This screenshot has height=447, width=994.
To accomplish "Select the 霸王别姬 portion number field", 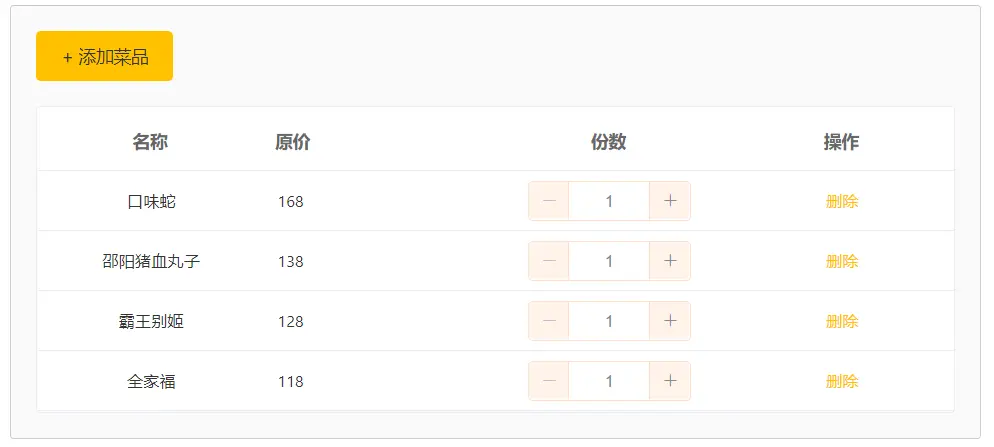I will point(609,321).
